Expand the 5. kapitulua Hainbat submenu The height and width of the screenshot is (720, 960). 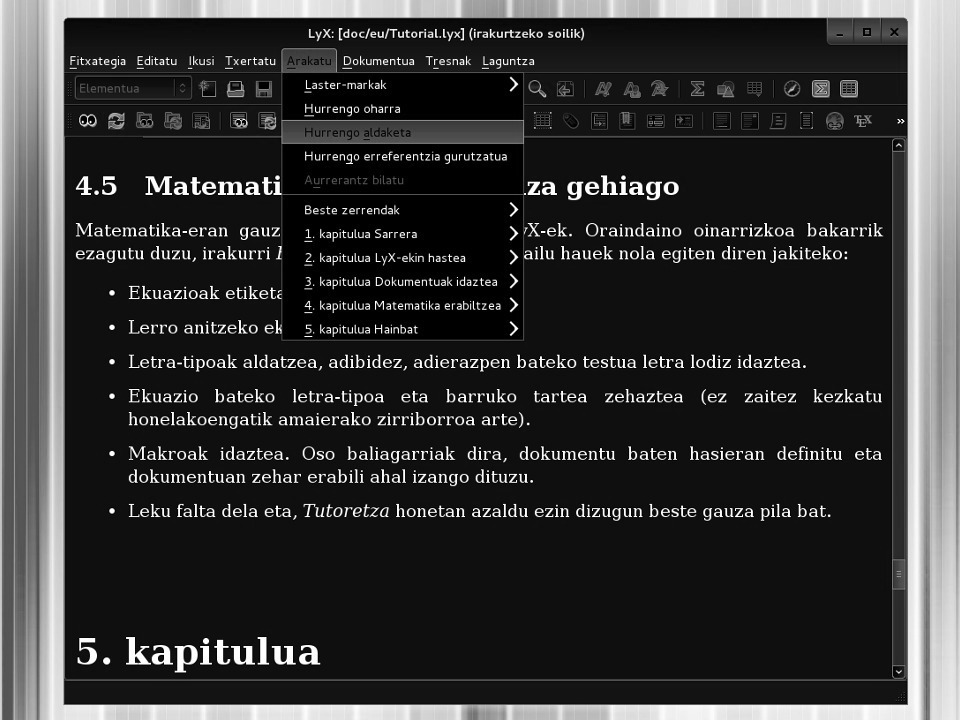click(402, 329)
